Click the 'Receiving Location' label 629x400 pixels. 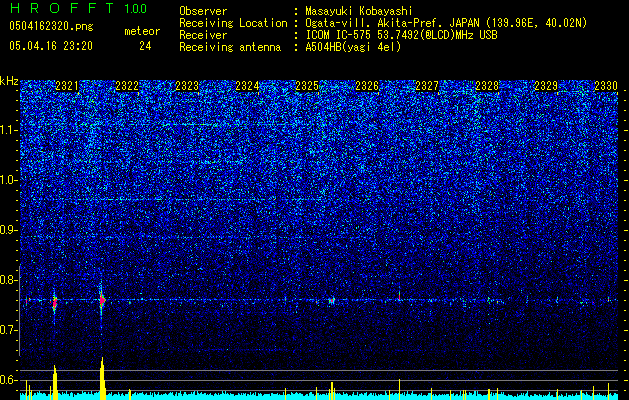233,23
